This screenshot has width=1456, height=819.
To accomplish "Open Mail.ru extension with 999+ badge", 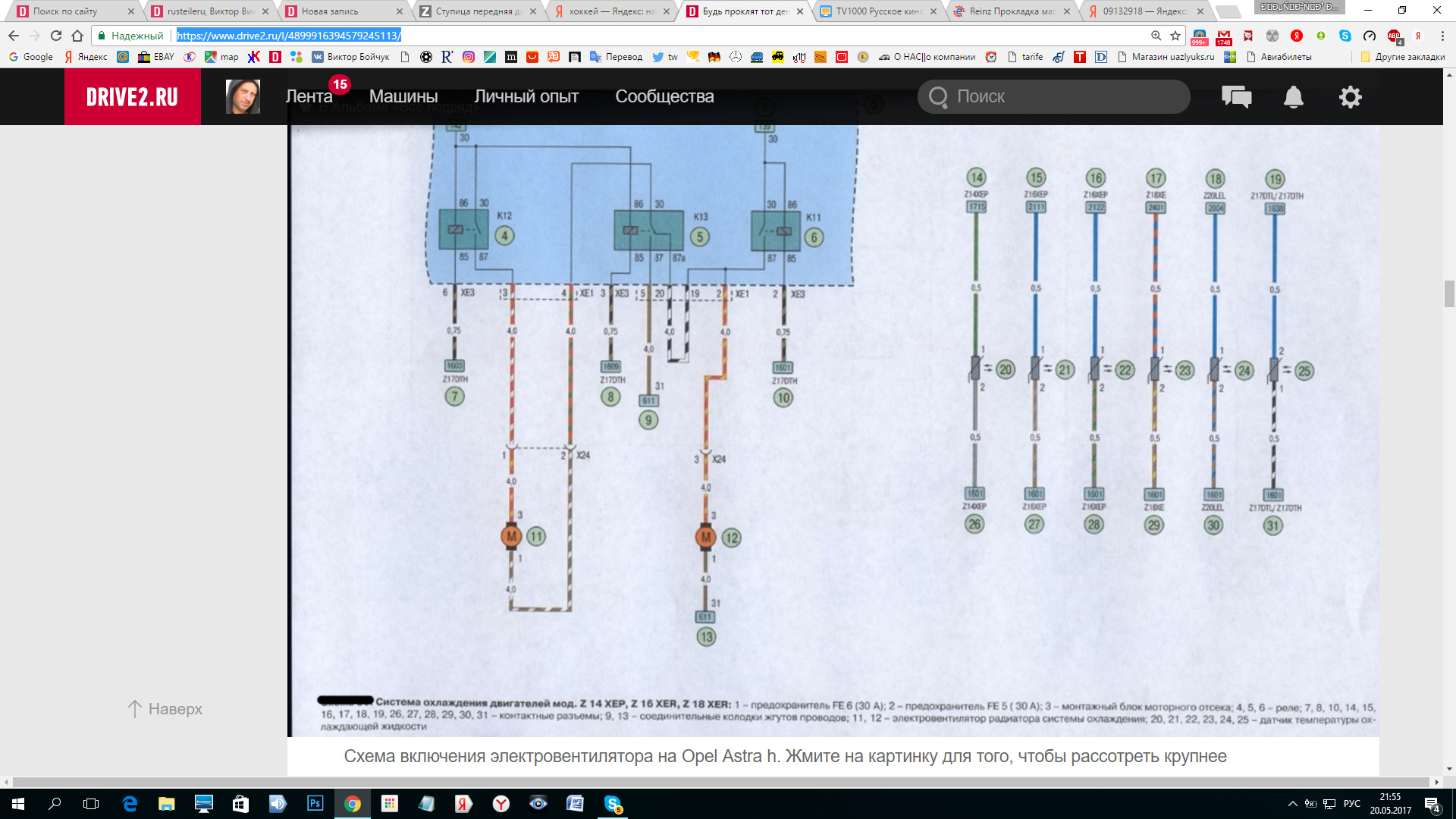I will pos(1200,36).
